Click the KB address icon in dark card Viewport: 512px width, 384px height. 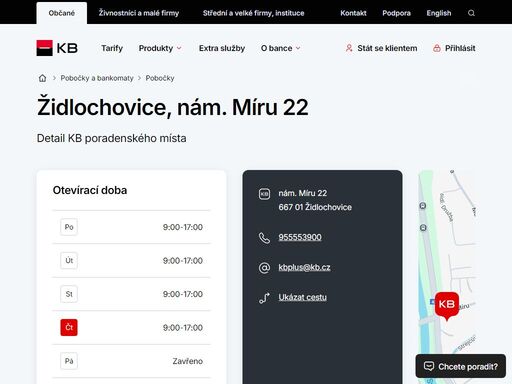264,194
